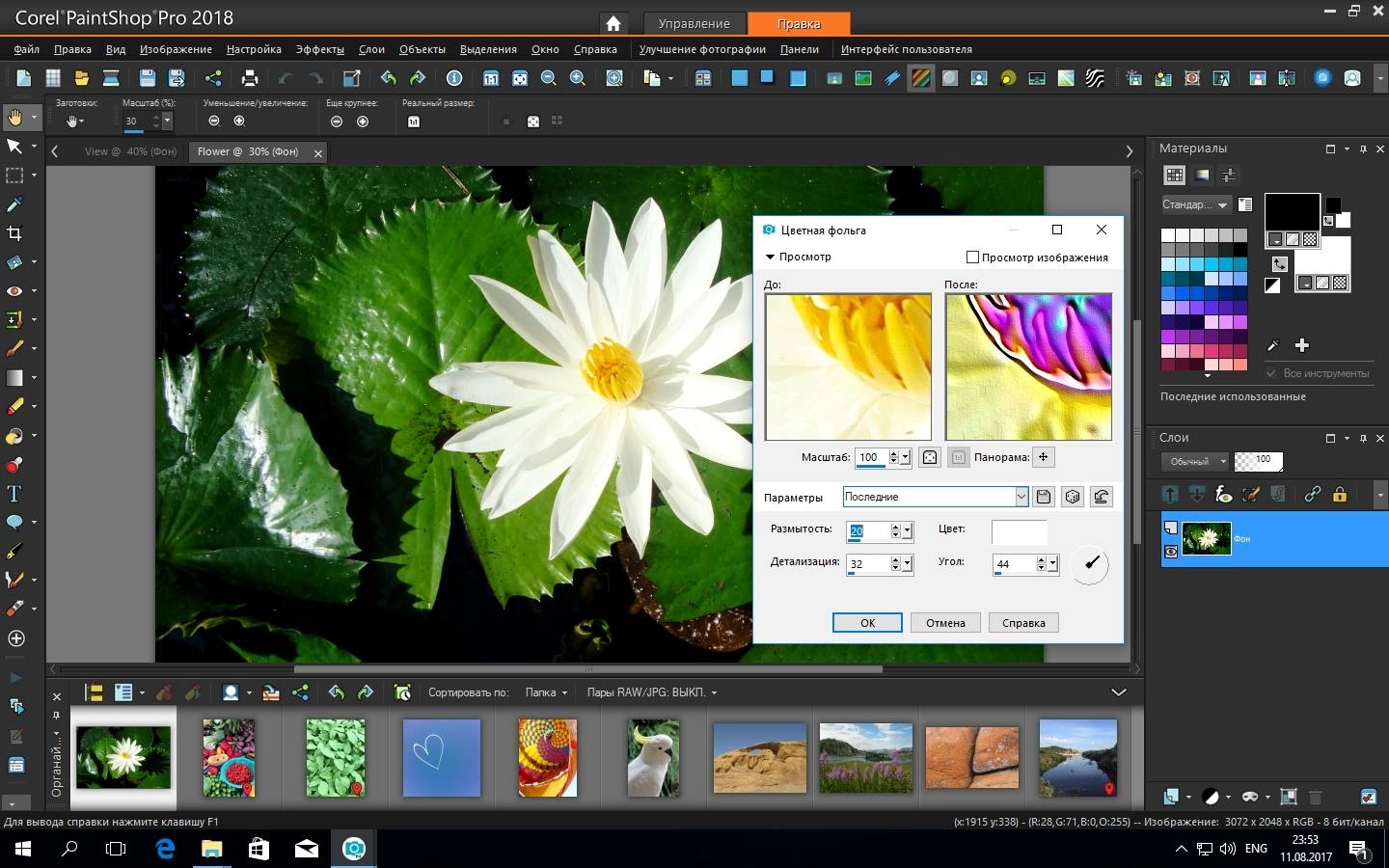Open Улучшение фотографии menu
The width and height of the screenshot is (1389, 868).
point(702,49)
